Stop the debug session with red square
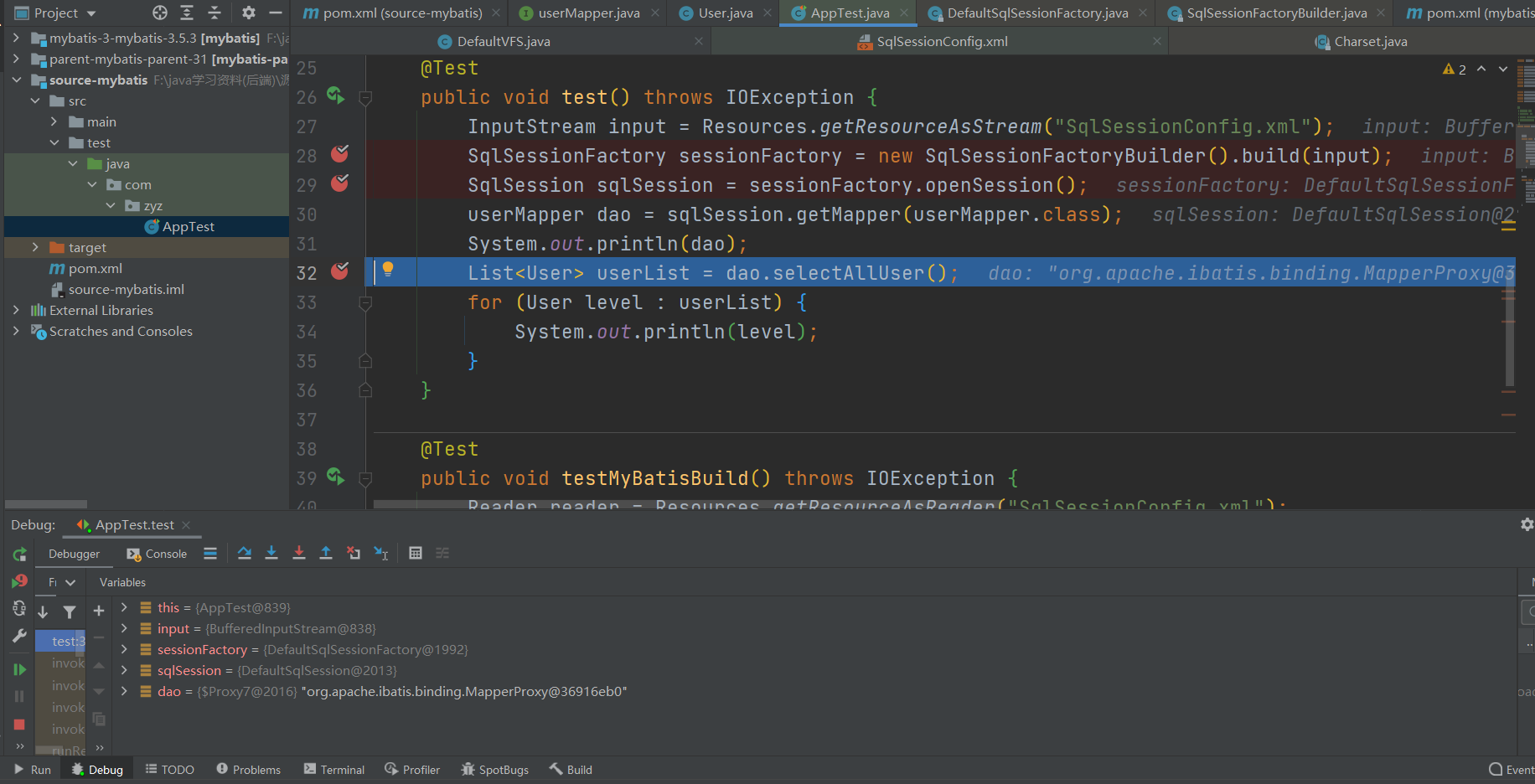Image resolution: width=1535 pixels, height=784 pixels. (19, 725)
